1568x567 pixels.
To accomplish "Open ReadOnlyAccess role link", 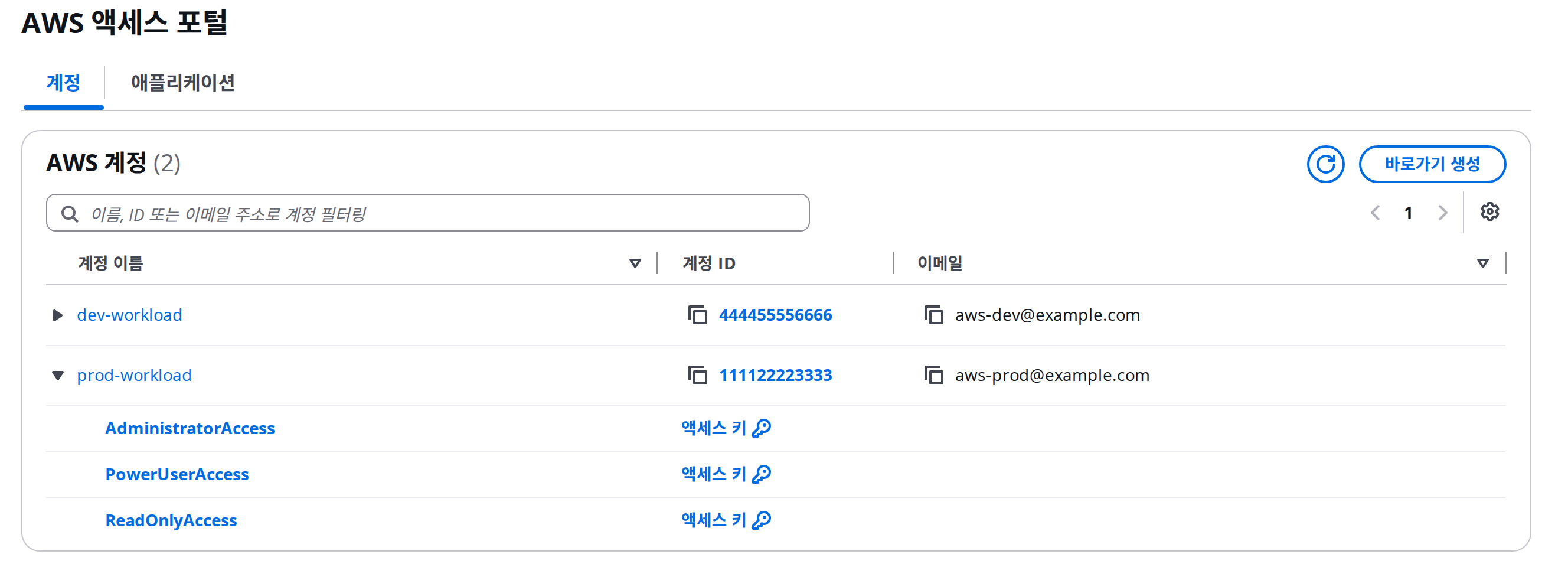I will click(171, 521).
